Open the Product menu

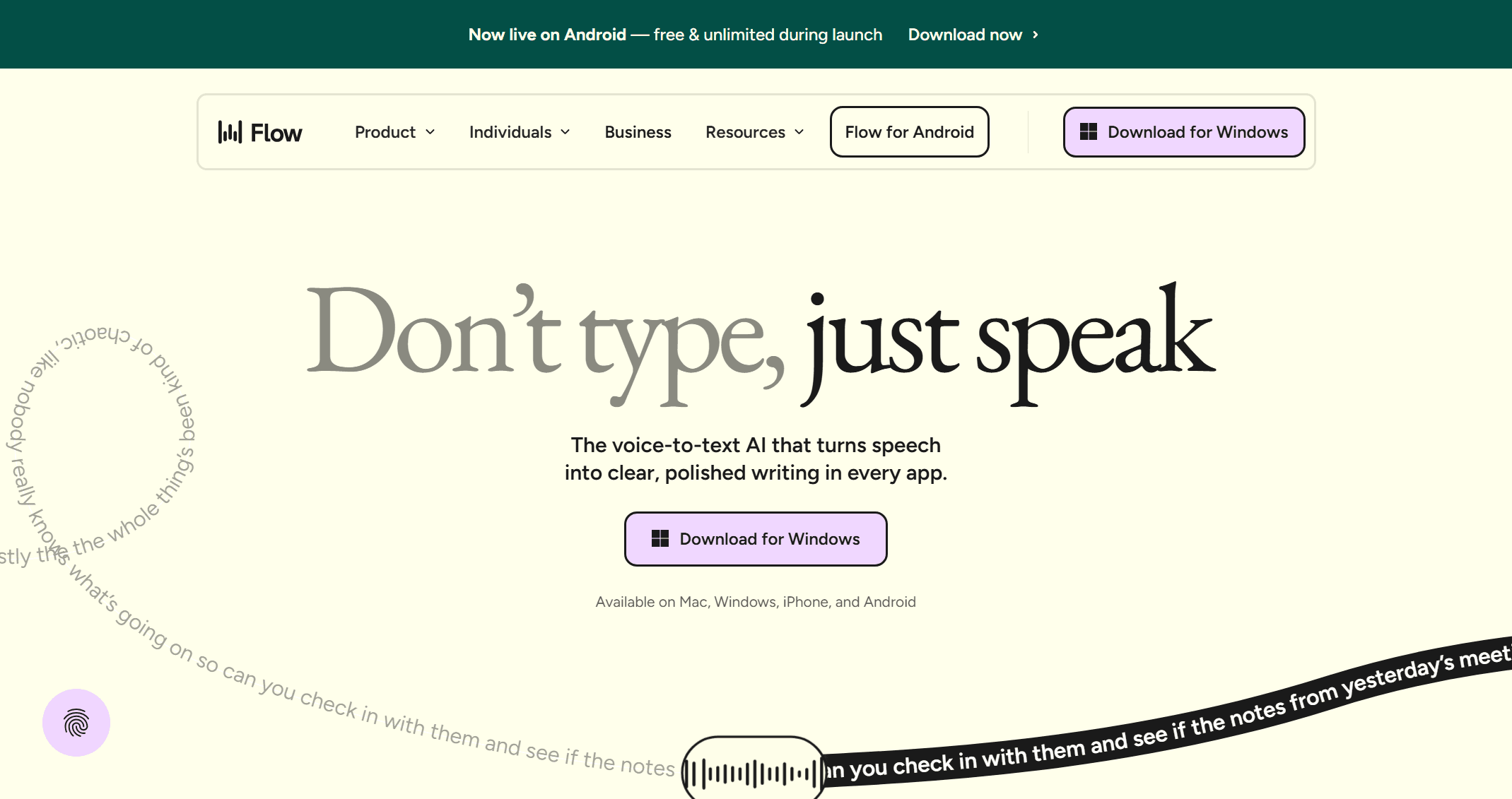coord(385,132)
